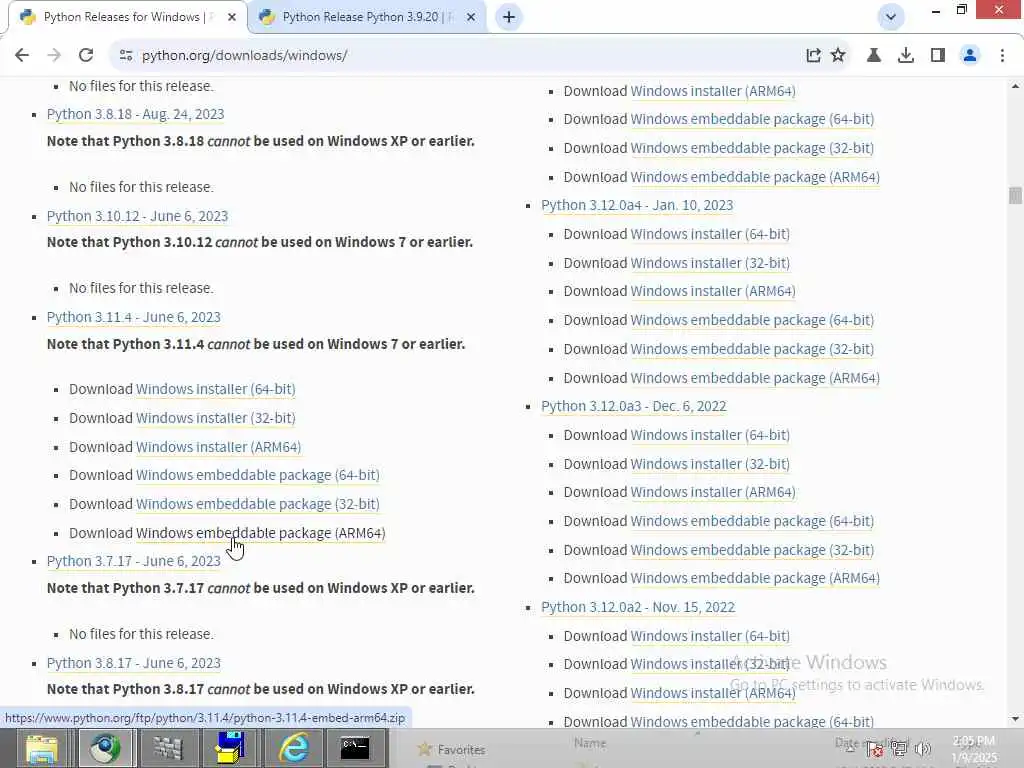Open the tab search dropdown chevron
This screenshot has width=1024, height=768.
890,17
